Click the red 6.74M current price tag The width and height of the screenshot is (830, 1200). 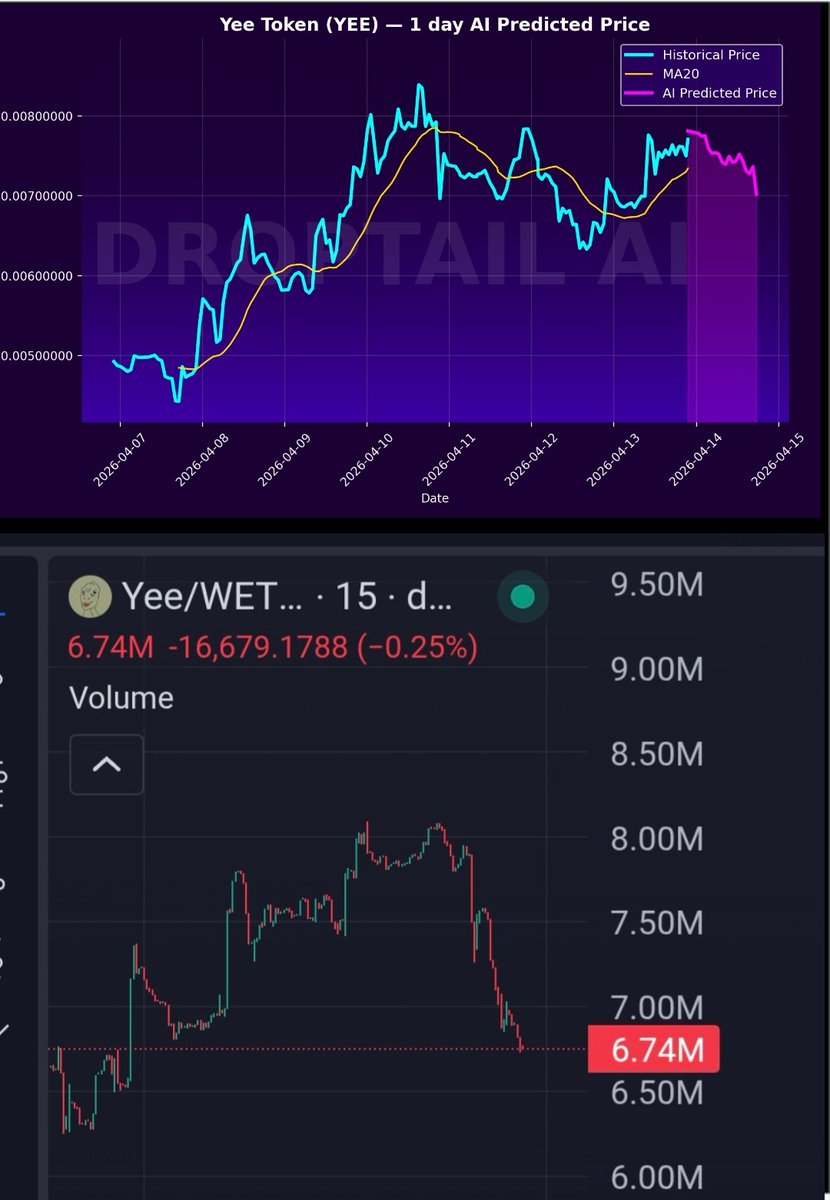click(653, 1050)
